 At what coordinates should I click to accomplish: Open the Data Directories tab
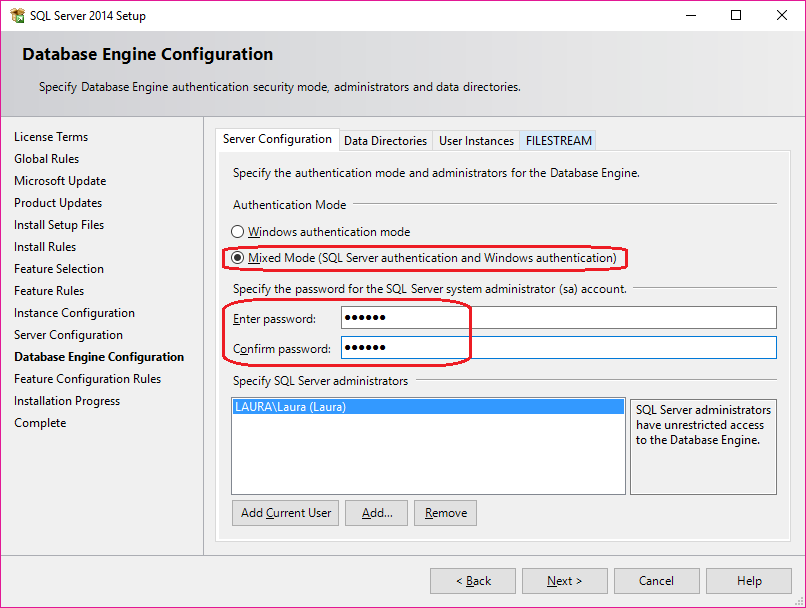386,141
